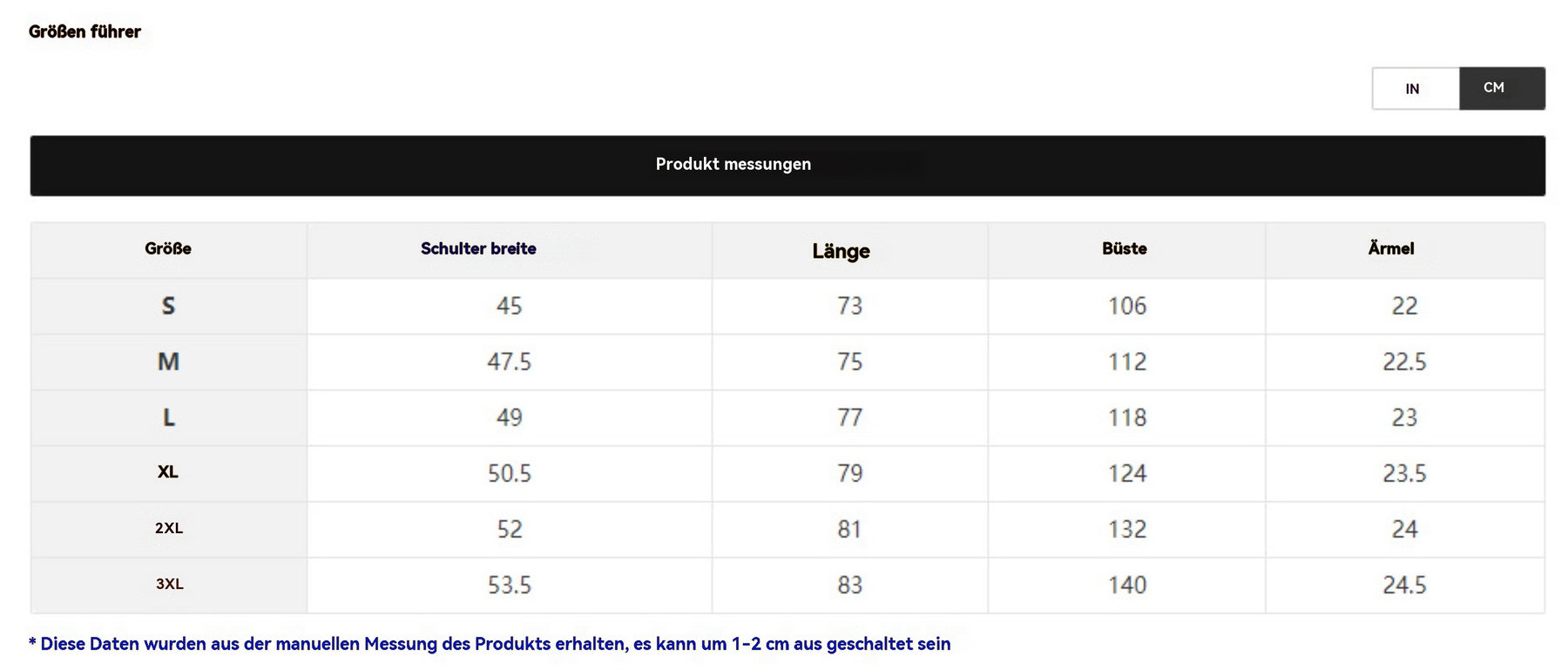Viewport: 1568px width, 670px height.
Task: Click the 79 length value cell
Action: coord(849,473)
